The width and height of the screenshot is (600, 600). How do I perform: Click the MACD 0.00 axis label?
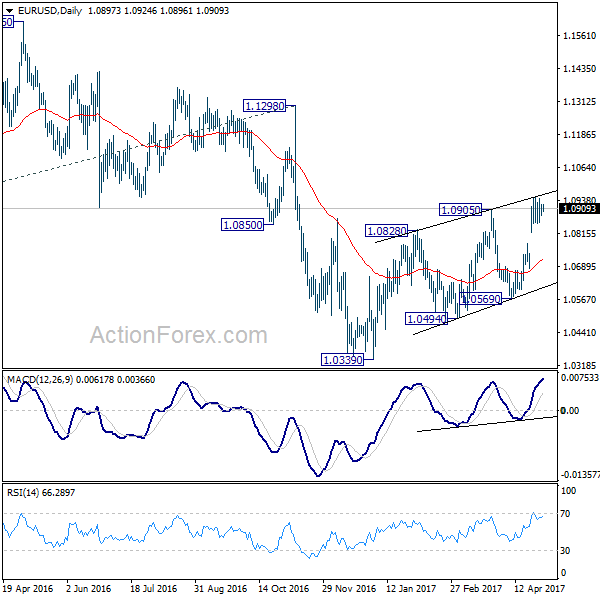click(569, 411)
